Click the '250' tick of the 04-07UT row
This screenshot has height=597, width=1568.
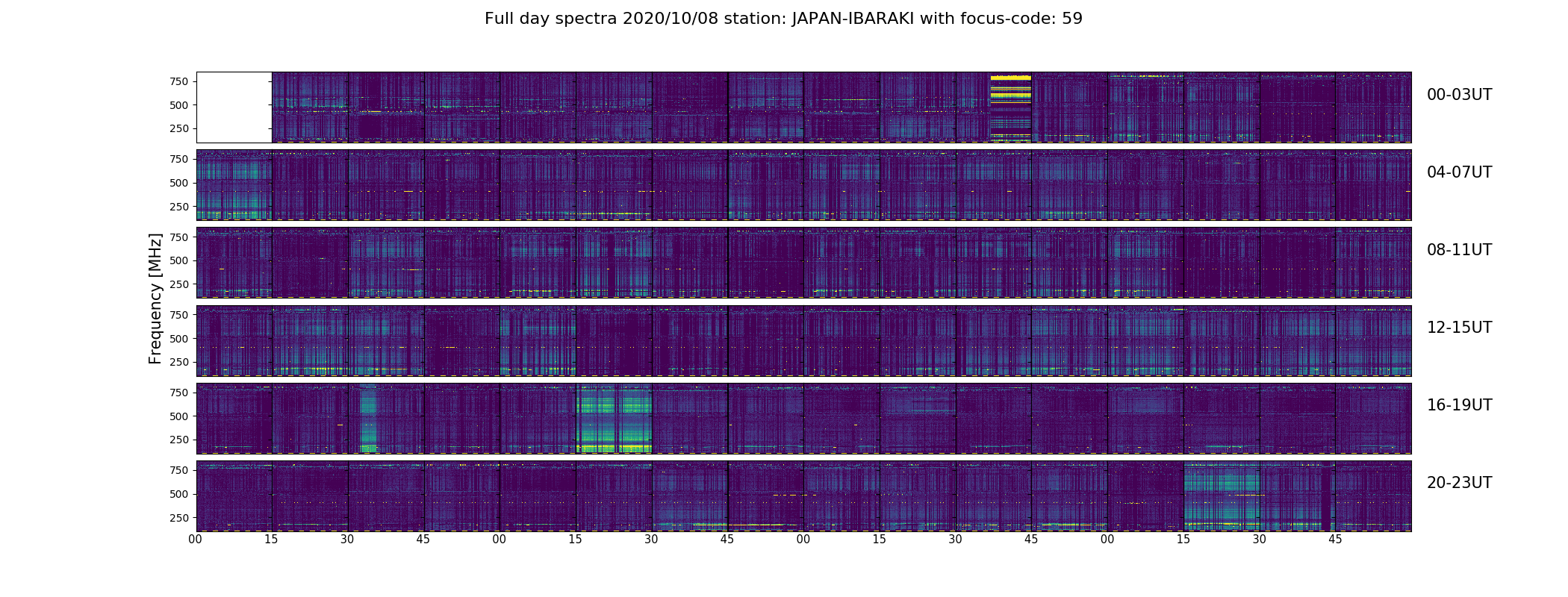178,207
